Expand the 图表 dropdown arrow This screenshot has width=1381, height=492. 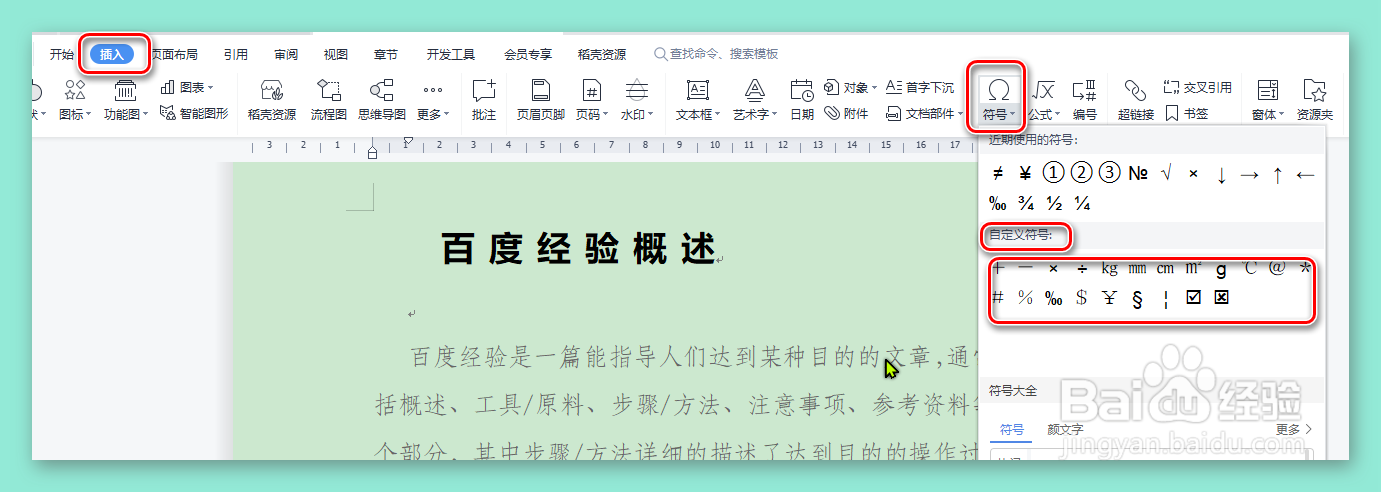tap(210, 88)
